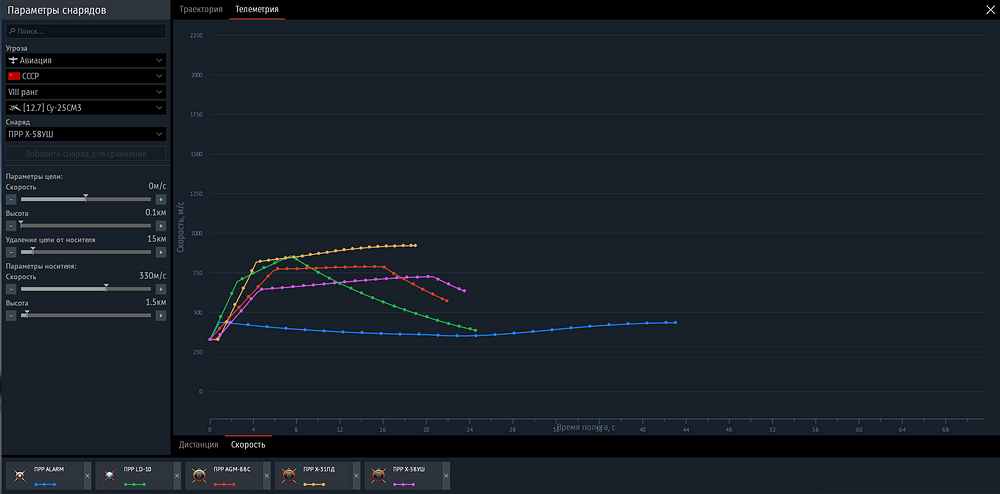Click the Время полета axis label
This screenshot has width=1000, height=494.
click(x=585, y=427)
